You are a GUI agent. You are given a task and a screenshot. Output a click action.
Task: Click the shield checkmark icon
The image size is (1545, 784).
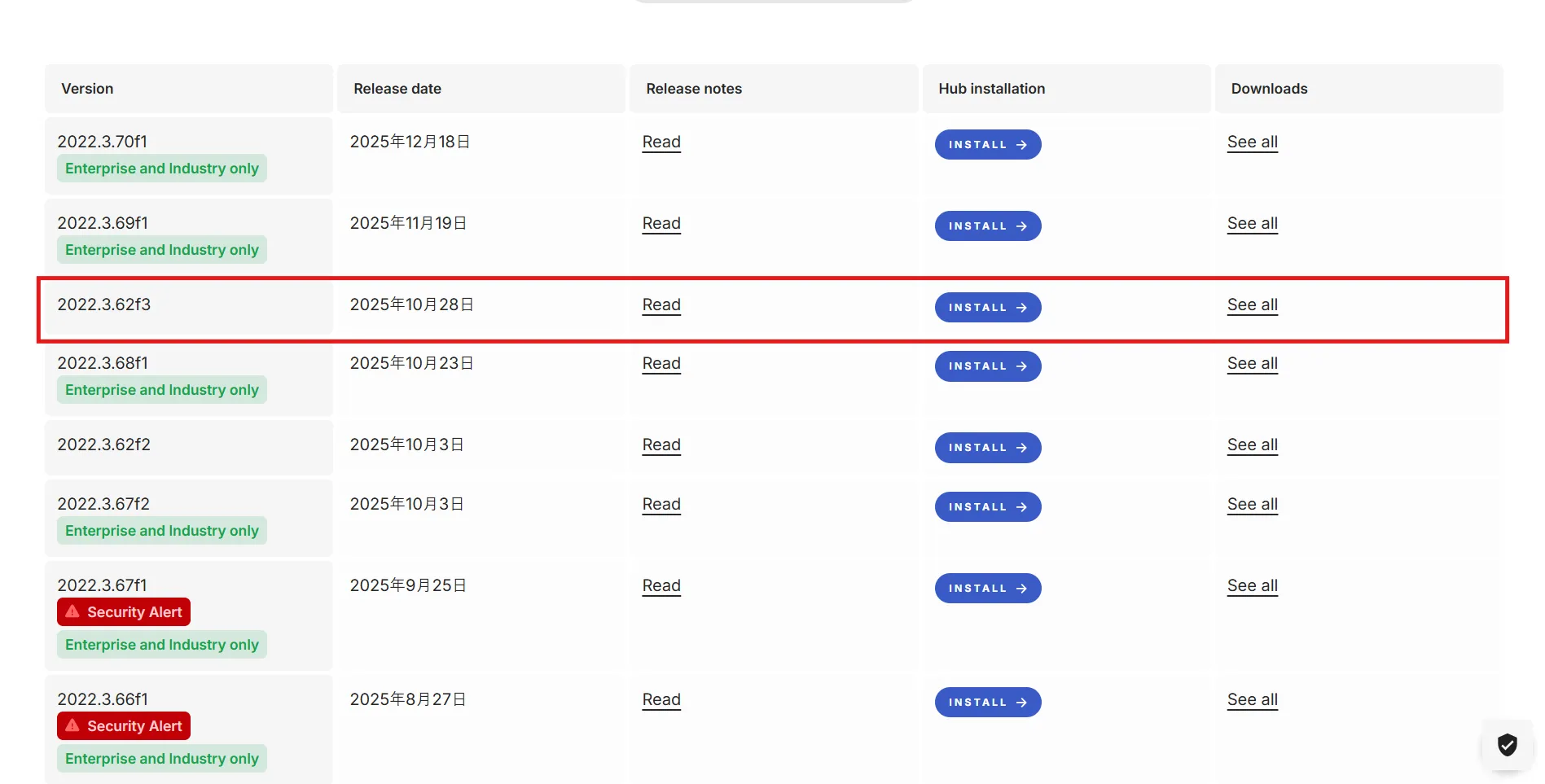pyautogui.click(x=1507, y=745)
